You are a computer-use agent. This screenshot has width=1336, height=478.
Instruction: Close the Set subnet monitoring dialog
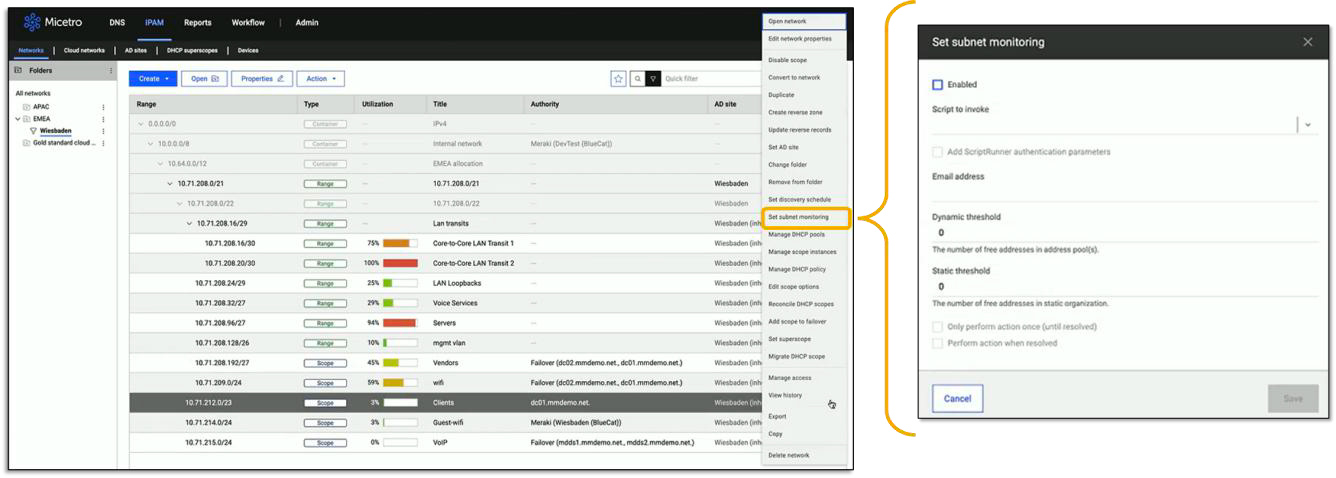point(1307,42)
